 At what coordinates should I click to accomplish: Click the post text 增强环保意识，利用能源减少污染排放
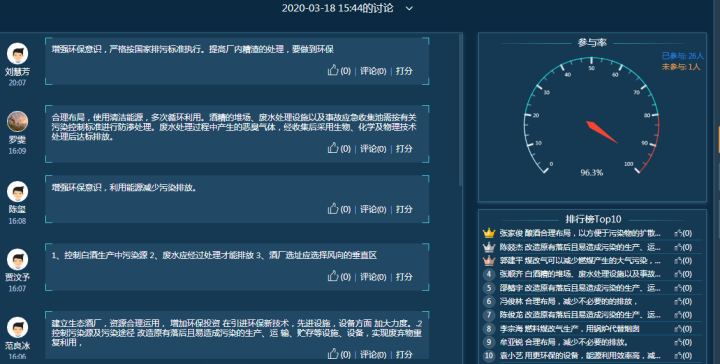click(124, 187)
